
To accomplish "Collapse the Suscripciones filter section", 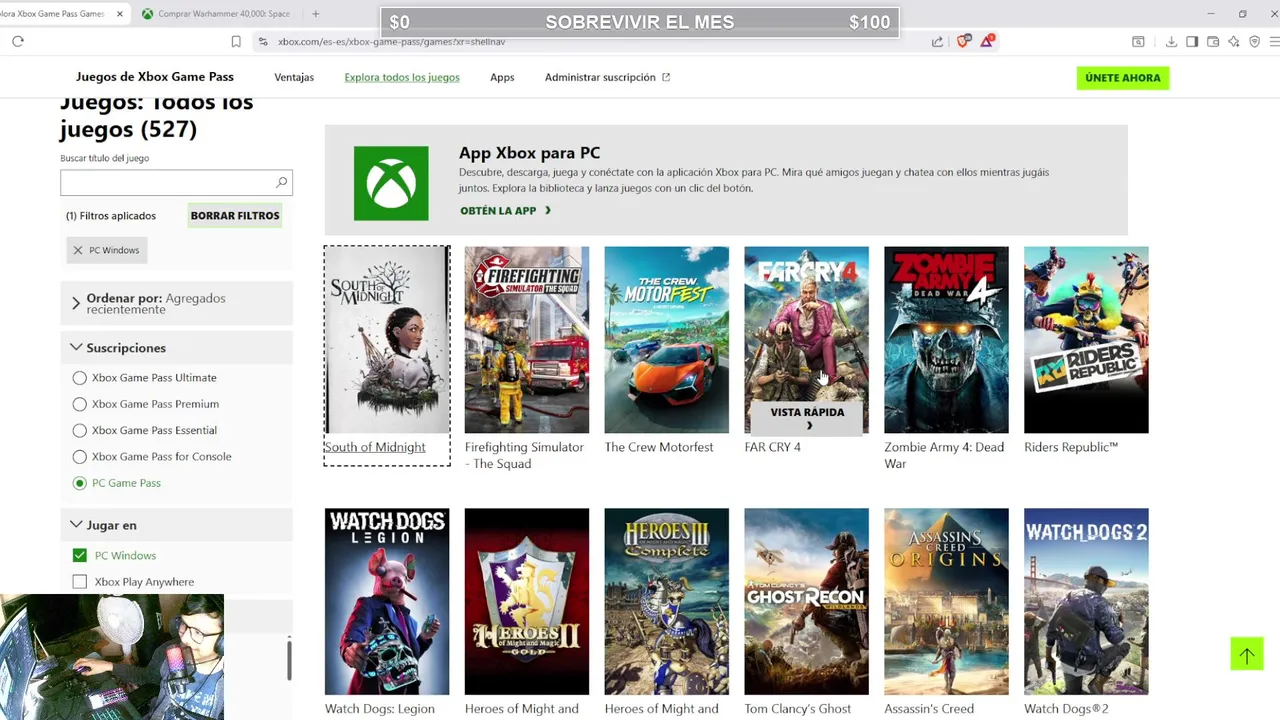I will (x=176, y=348).
